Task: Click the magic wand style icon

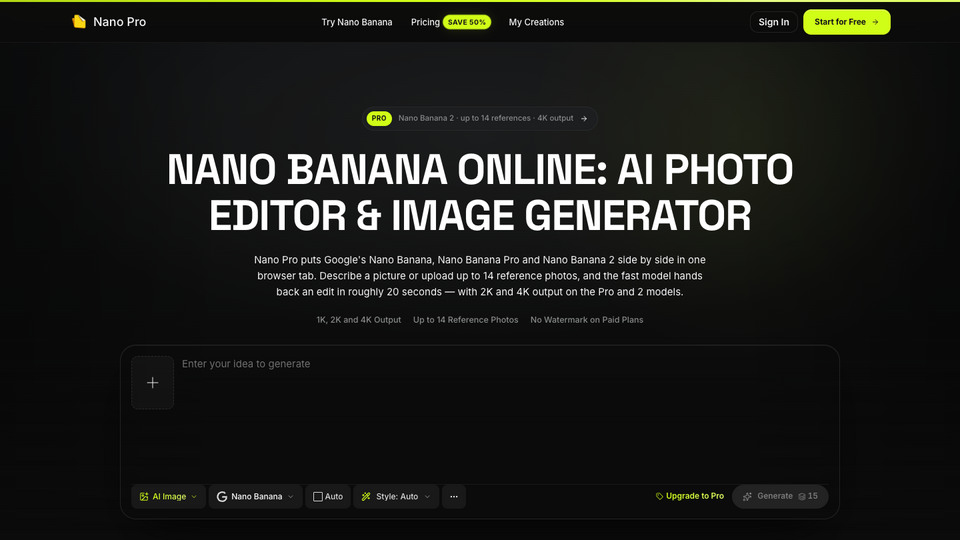Action: pyautogui.click(x=366, y=497)
